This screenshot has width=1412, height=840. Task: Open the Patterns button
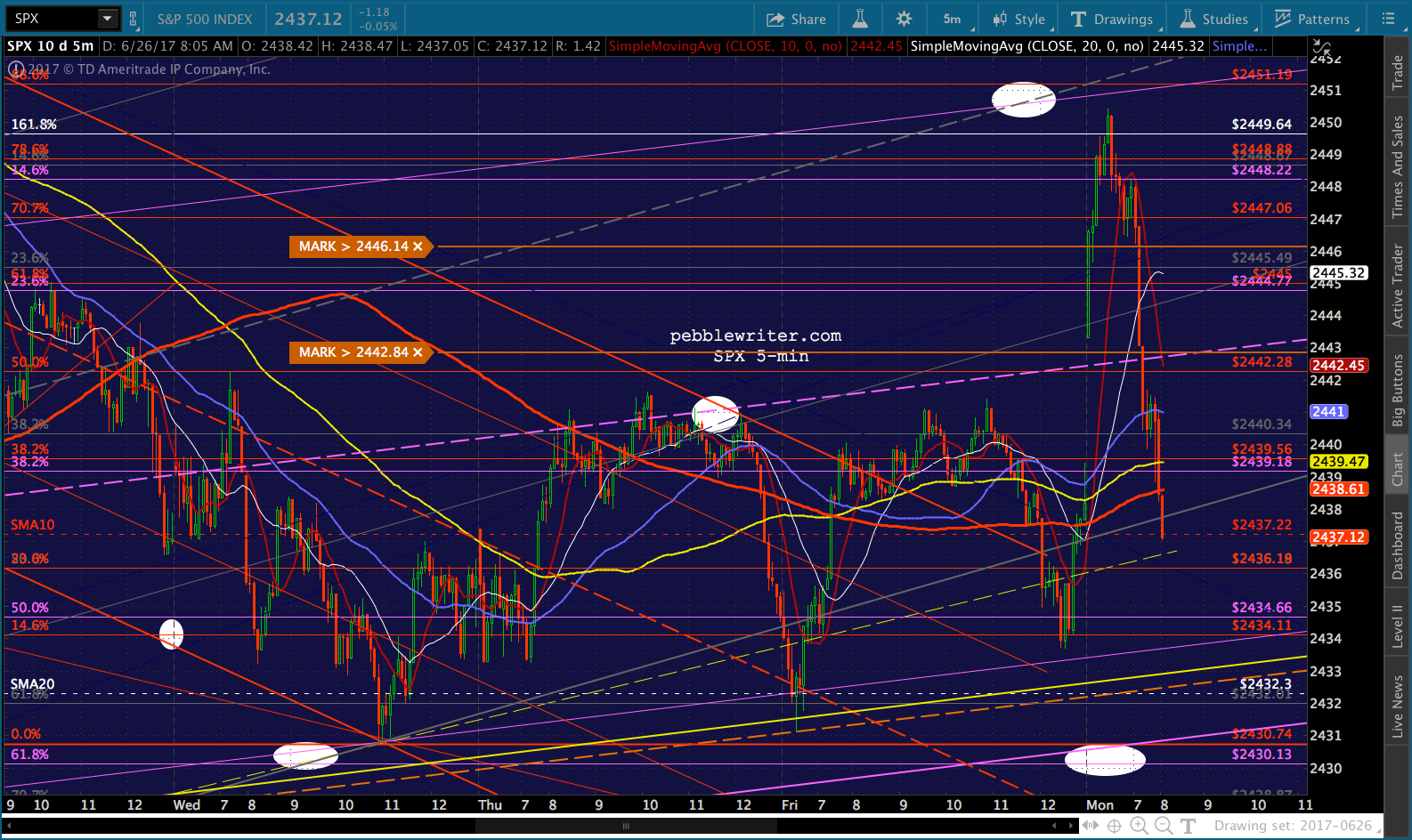1313,19
